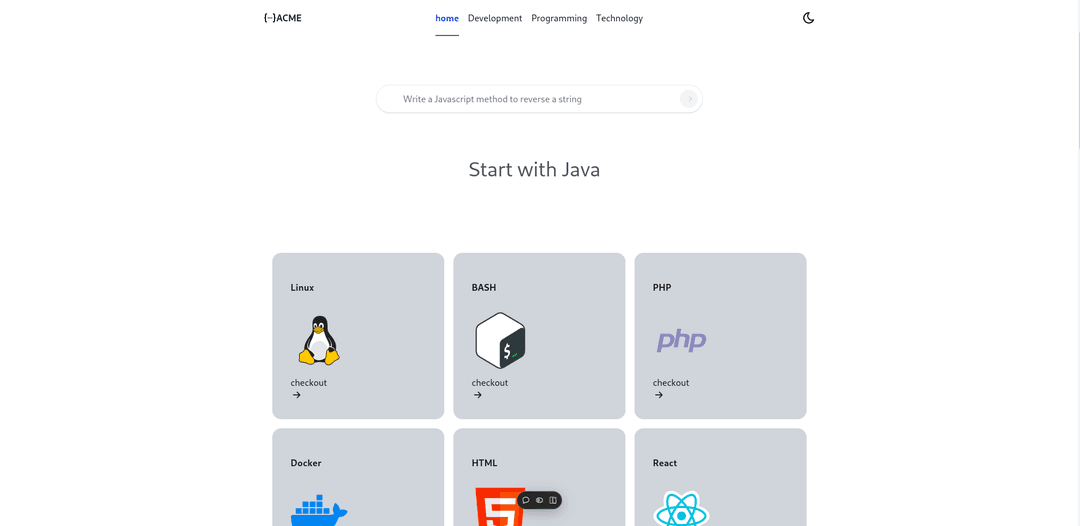Open the home nav tab
1080x526 pixels.
click(x=447, y=19)
